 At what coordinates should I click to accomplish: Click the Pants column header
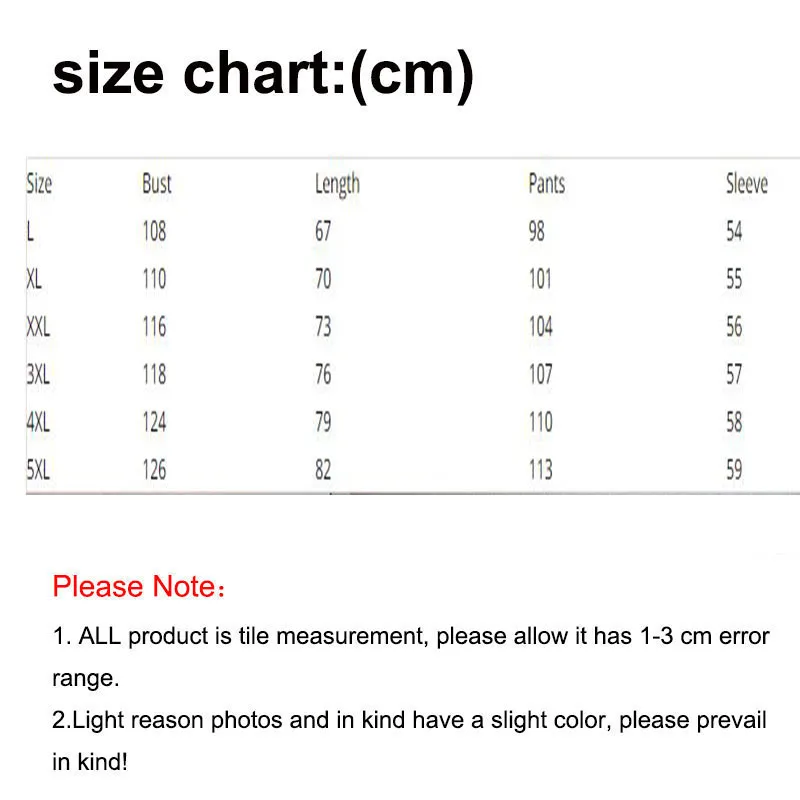click(546, 184)
